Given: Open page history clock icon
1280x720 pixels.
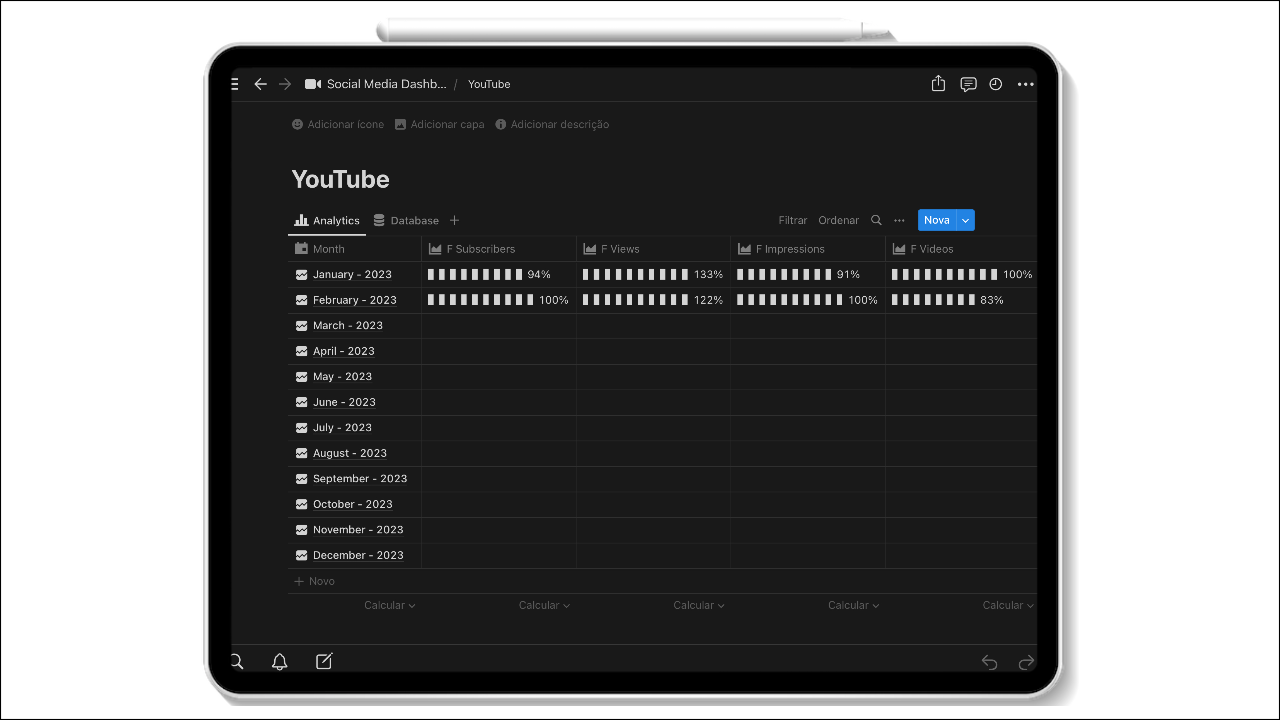Looking at the screenshot, I should tap(996, 84).
